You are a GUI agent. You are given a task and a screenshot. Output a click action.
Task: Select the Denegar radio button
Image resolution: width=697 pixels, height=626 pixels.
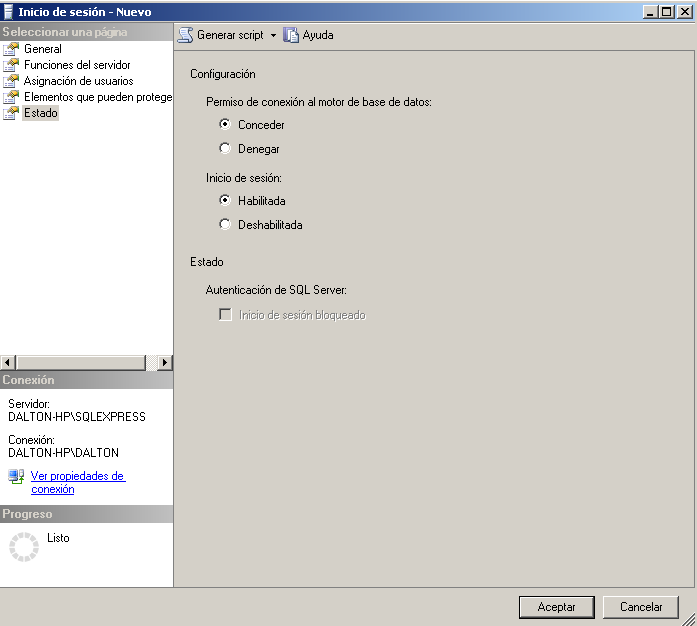(x=225, y=148)
